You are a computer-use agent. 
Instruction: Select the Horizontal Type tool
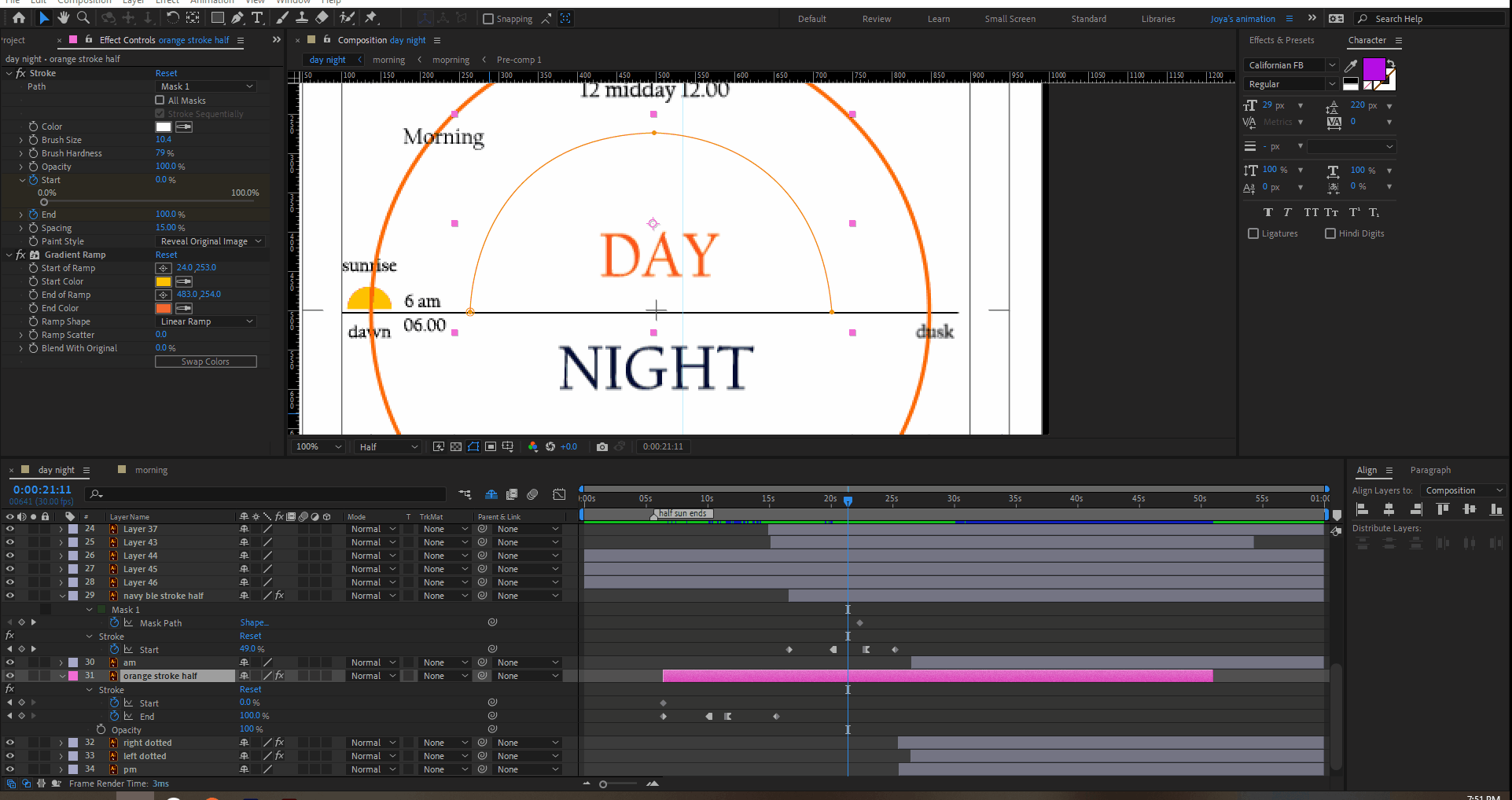pos(257,18)
